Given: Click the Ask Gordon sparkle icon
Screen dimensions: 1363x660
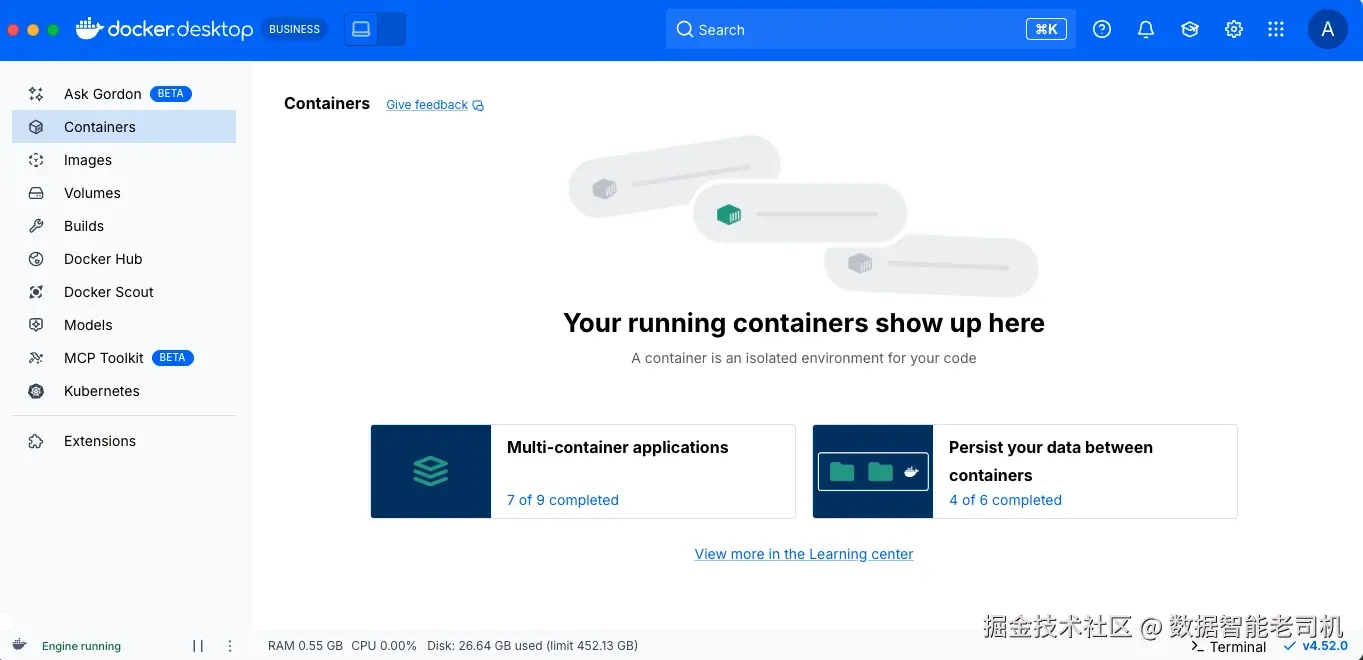Looking at the screenshot, I should (36, 94).
